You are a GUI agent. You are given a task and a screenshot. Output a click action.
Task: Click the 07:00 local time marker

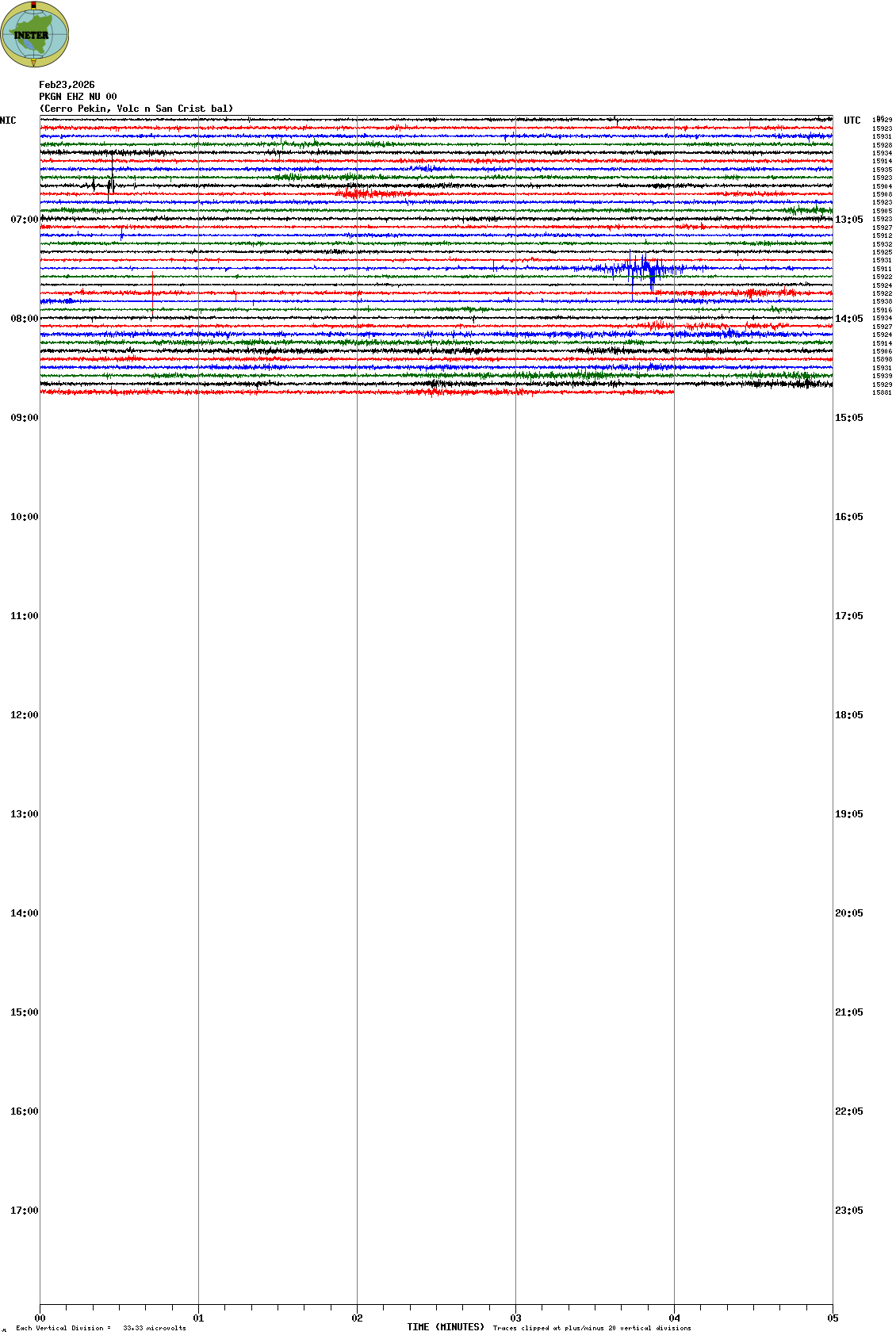click(24, 220)
